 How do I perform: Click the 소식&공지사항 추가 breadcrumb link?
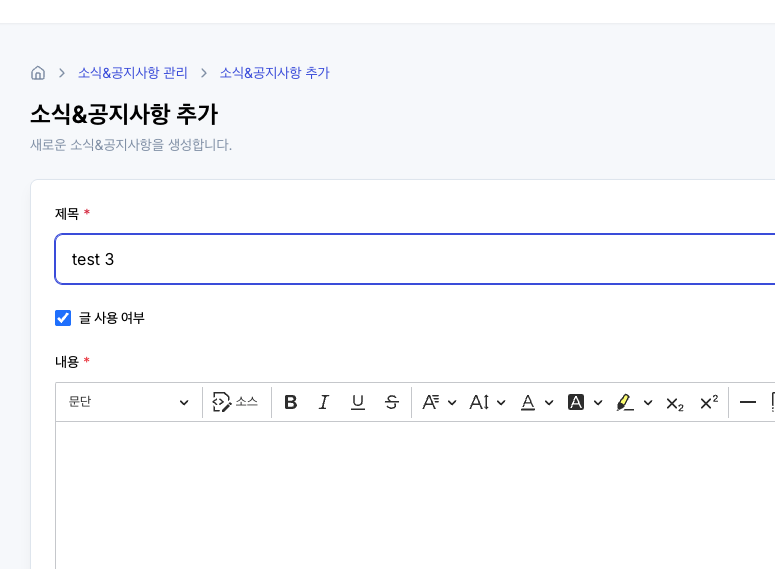click(x=274, y=73)
